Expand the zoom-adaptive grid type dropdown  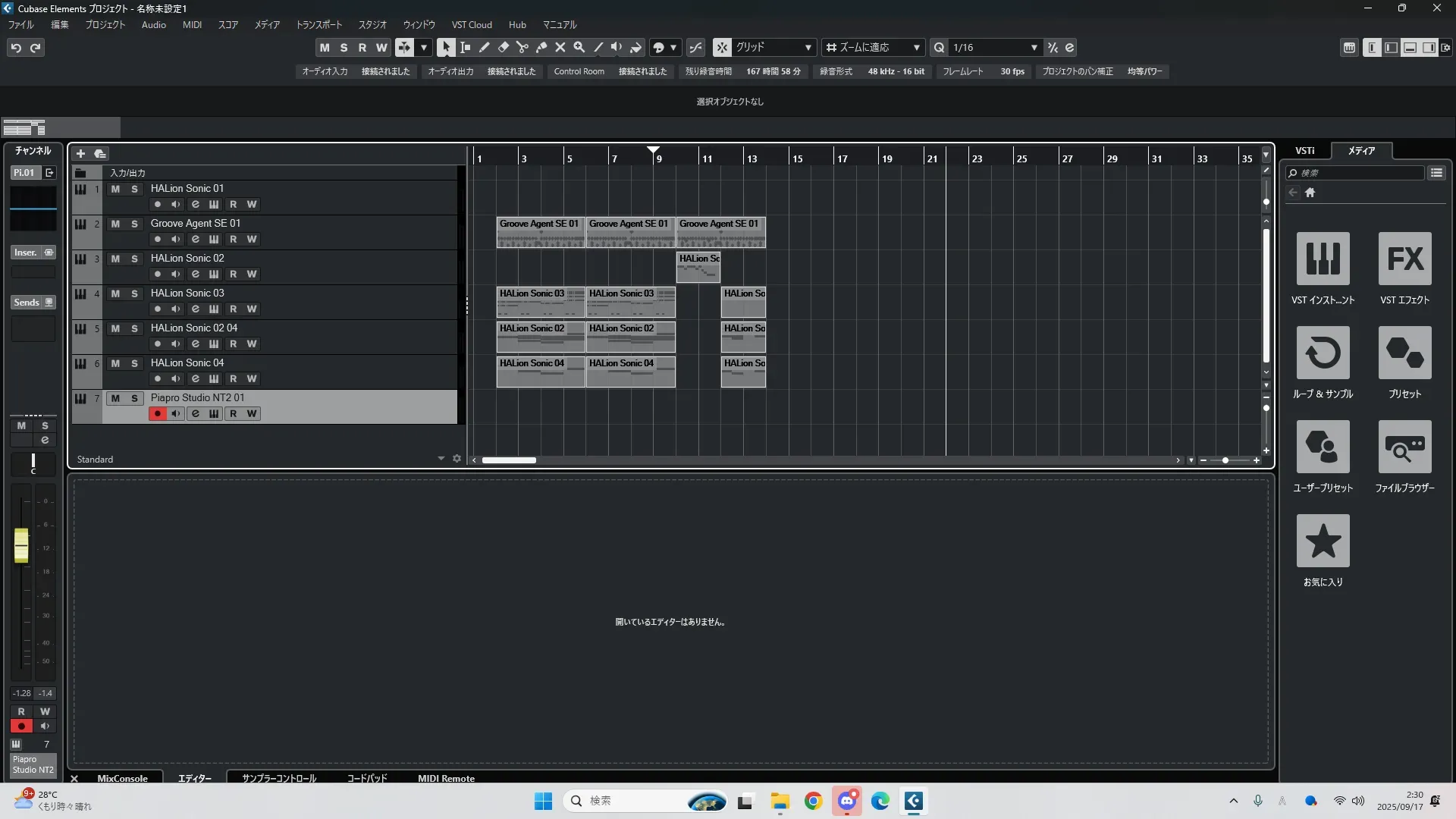(x=916, y=47)
